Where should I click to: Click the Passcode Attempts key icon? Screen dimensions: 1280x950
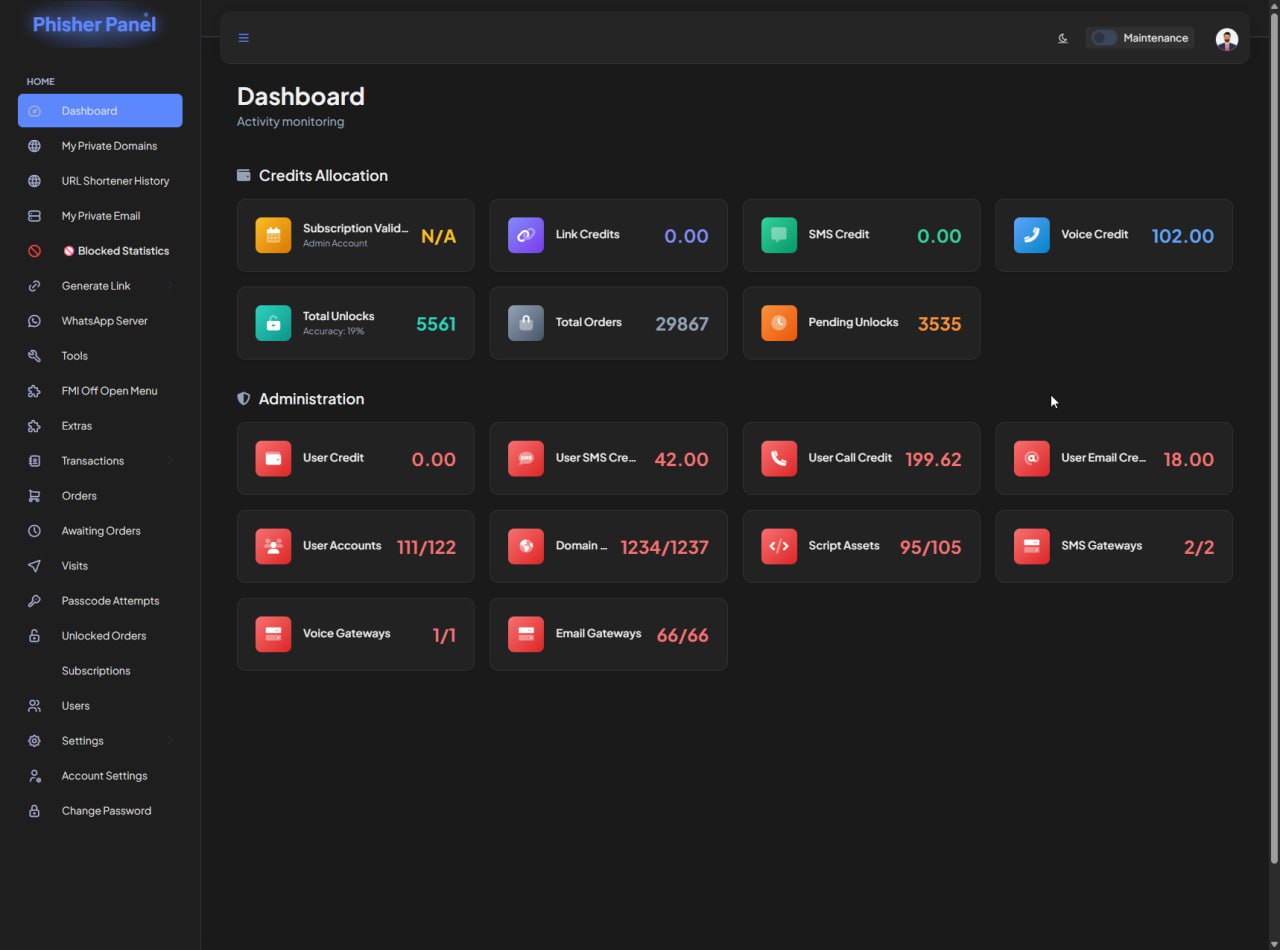click(x=34, y=601)
